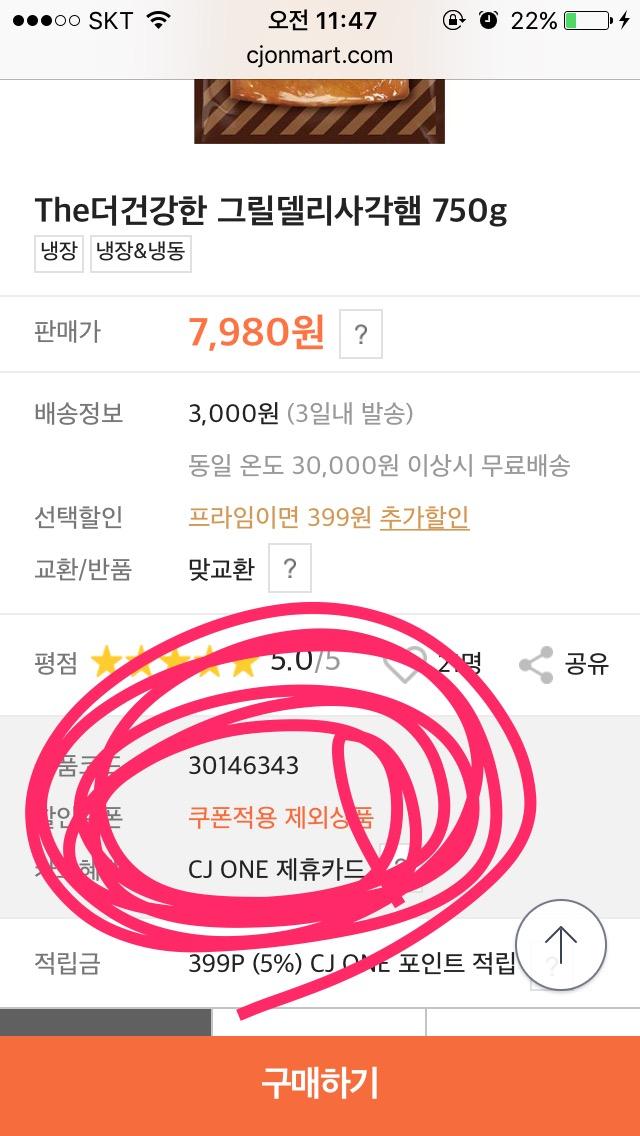
Task: Tap the rotation lock status icon
Action: pyautogui.click(x=454, y=20)
